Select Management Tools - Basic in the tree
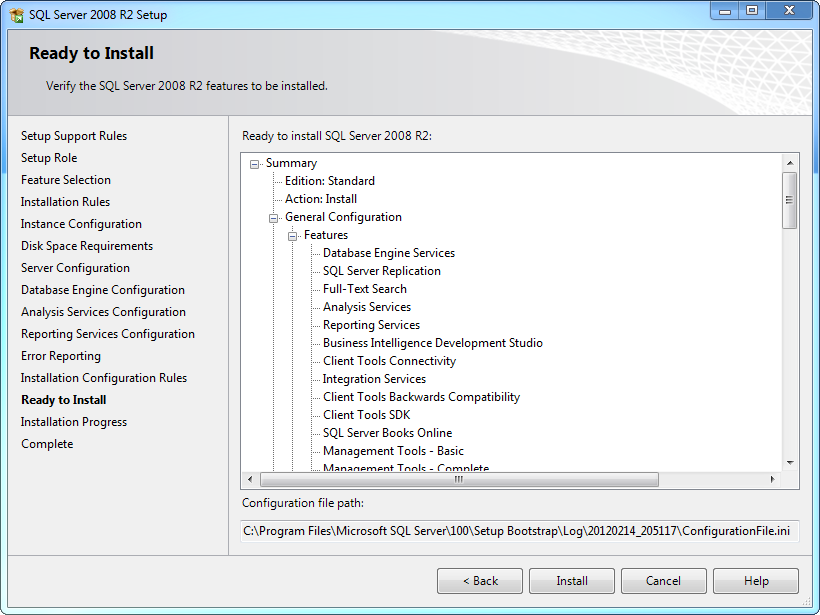 392,450
